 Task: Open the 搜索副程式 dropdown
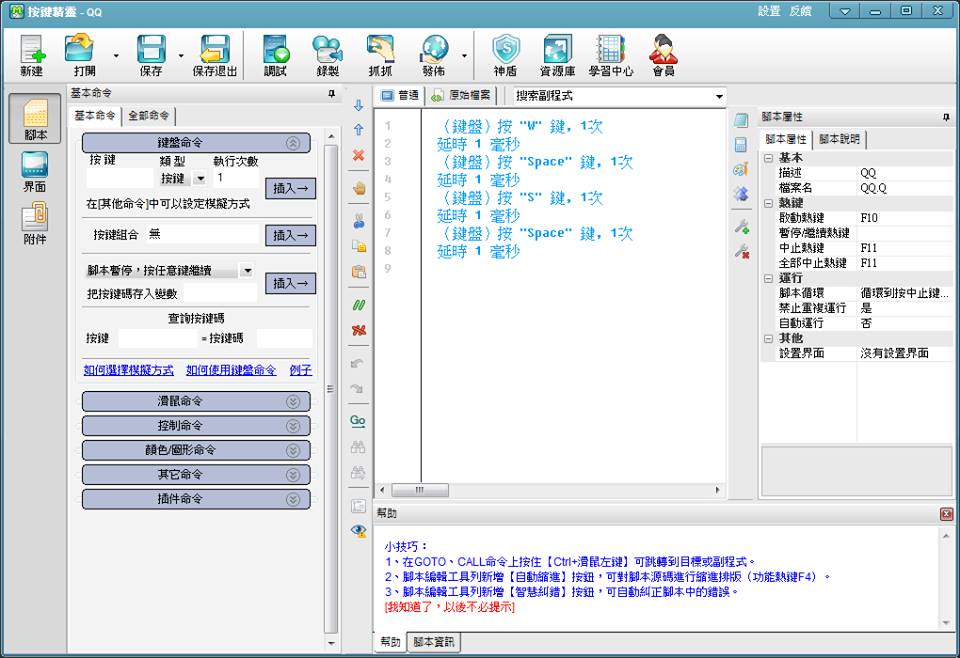[719, 96]
